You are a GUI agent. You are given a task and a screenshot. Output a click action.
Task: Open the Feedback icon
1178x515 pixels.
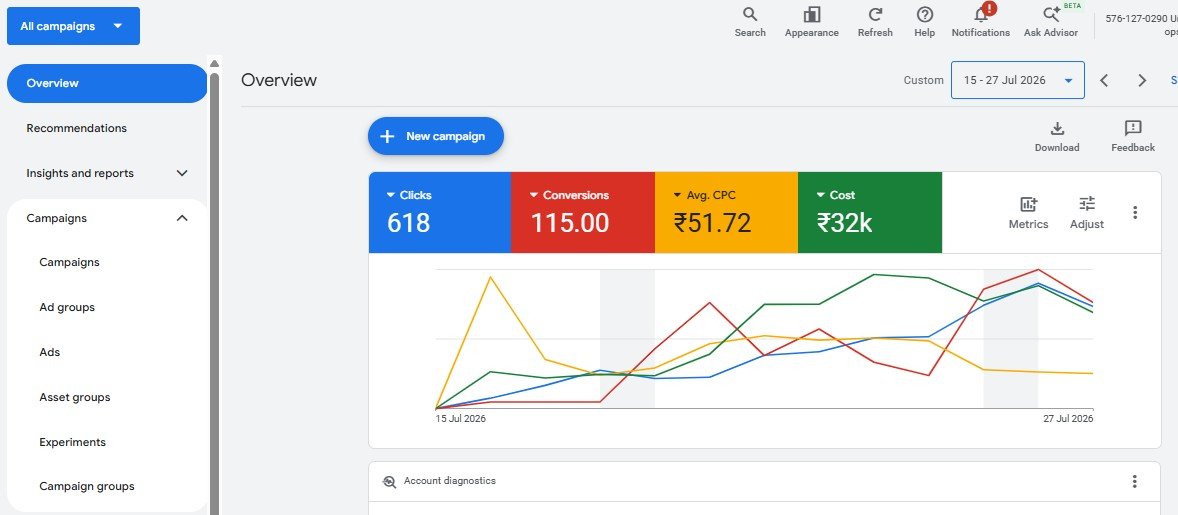point(1133,128)
